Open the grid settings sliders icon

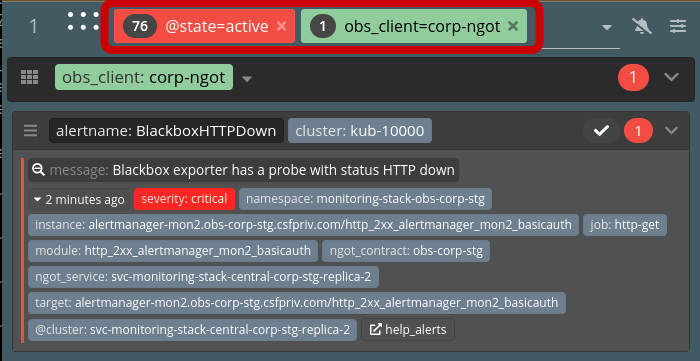(678, 27)
